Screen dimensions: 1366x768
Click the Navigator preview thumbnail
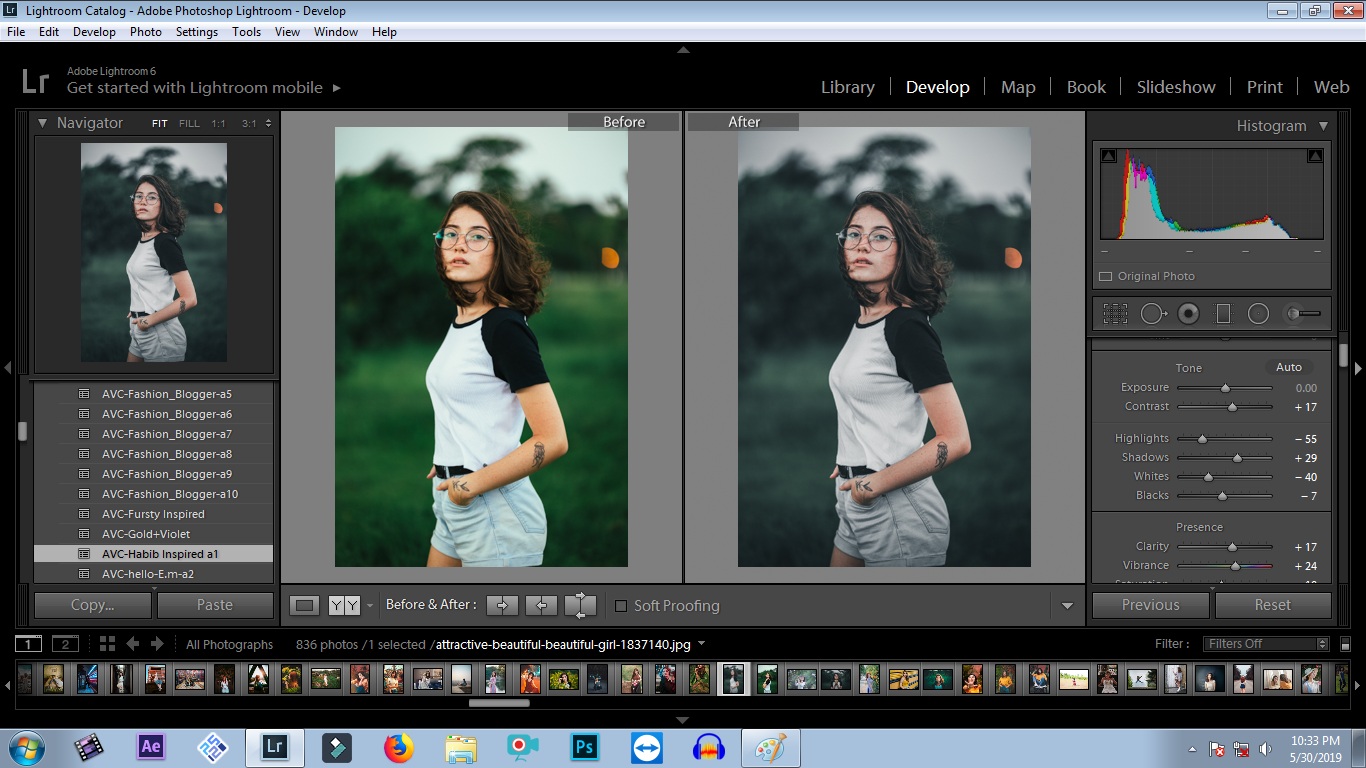tap(154, 253)
